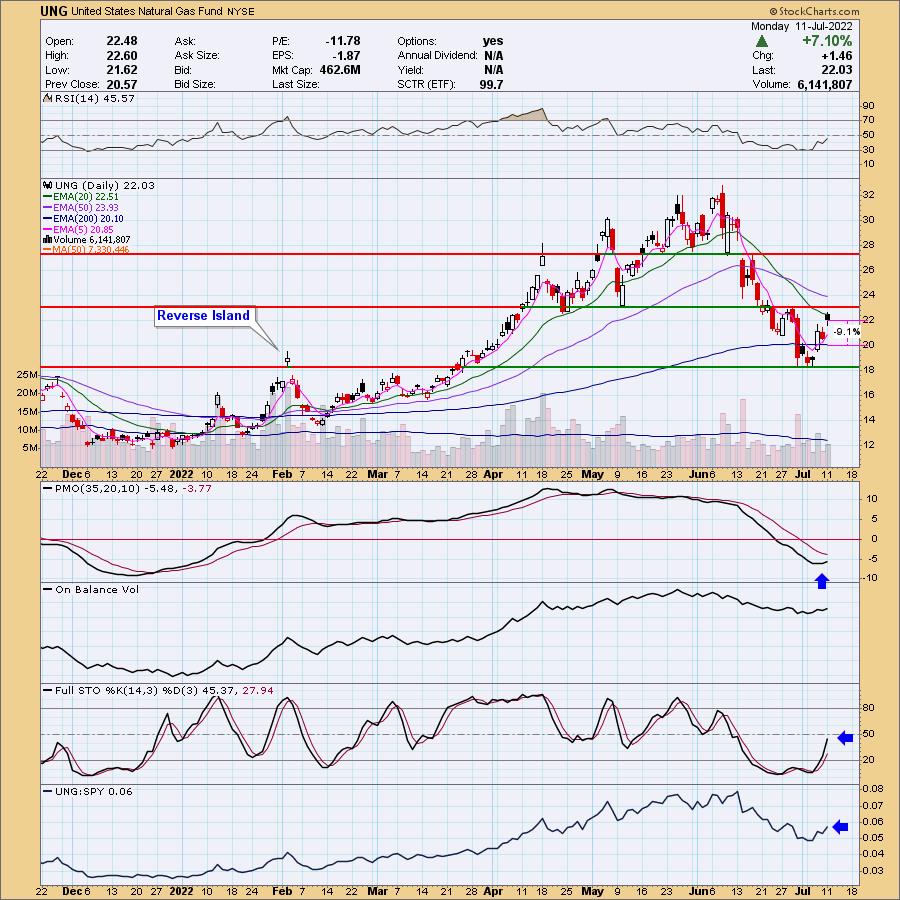Select the 'United States Natural Gas Fund' name
The width and height of the screenshot is (900, 900).
[x=146, y=11]
